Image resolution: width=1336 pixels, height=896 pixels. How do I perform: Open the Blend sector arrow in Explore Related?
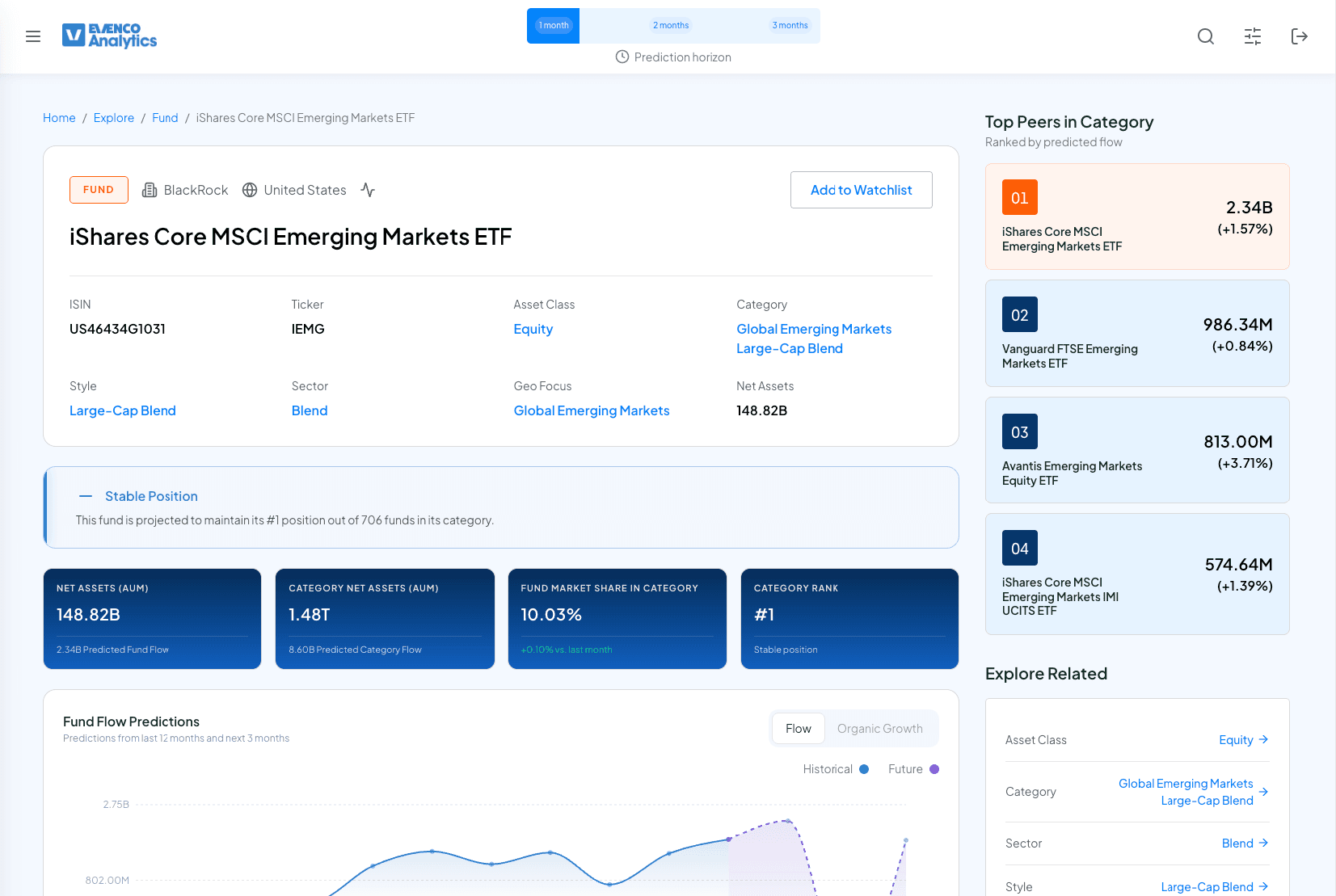click(x=1263, y=843)
